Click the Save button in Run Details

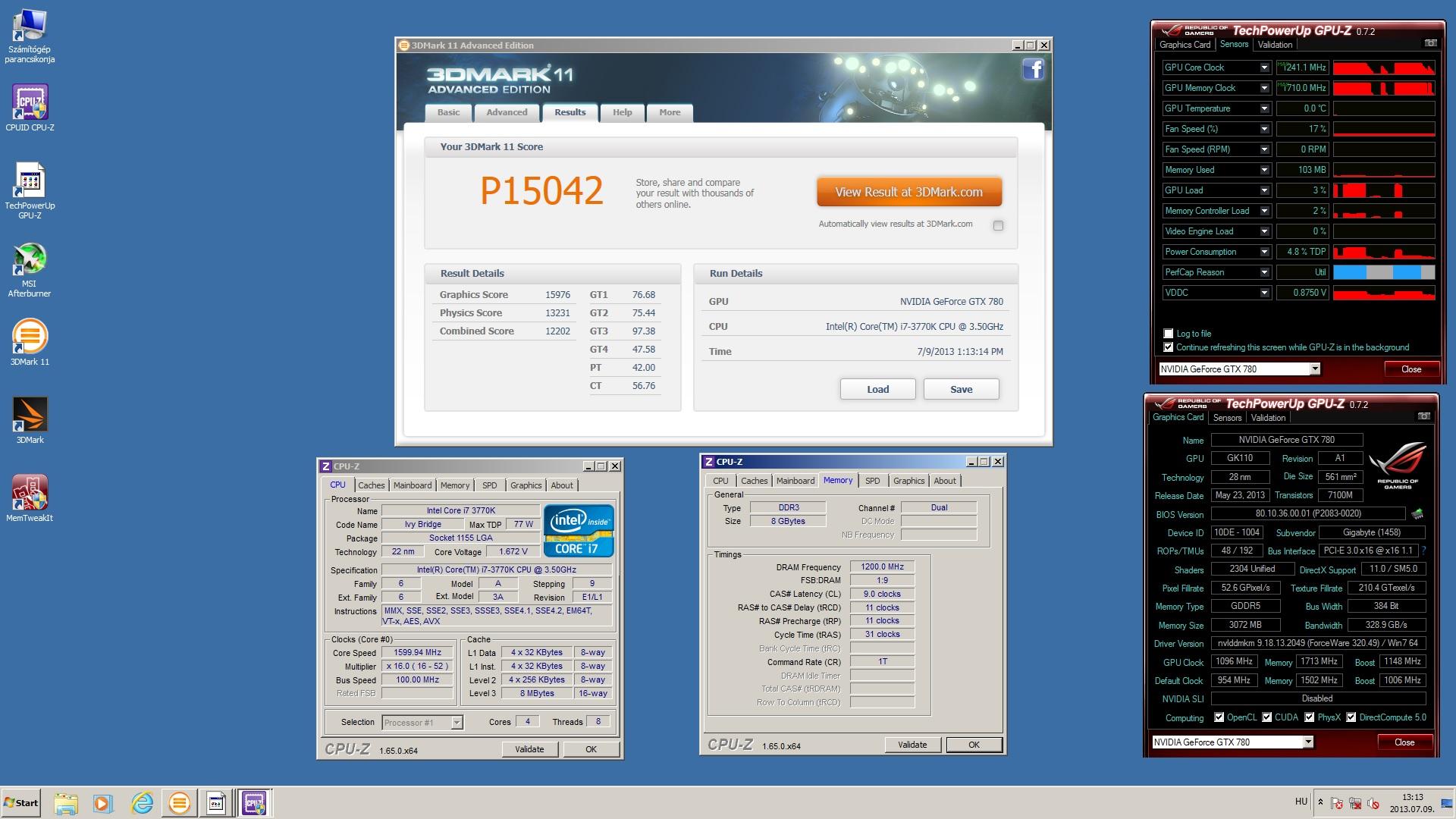click(961, 389)
